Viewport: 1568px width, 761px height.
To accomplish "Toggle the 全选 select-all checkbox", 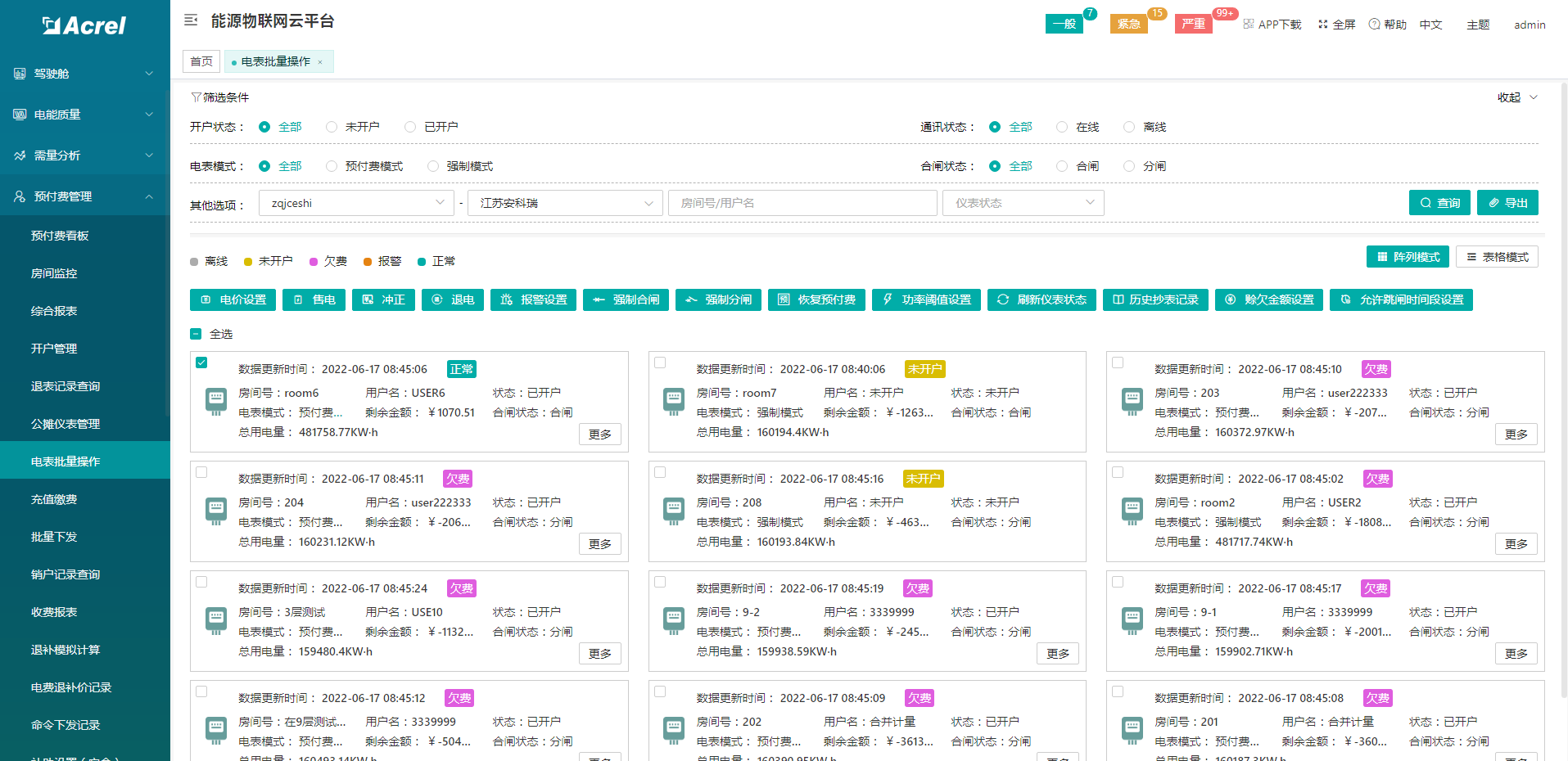I will coord(196,334).
